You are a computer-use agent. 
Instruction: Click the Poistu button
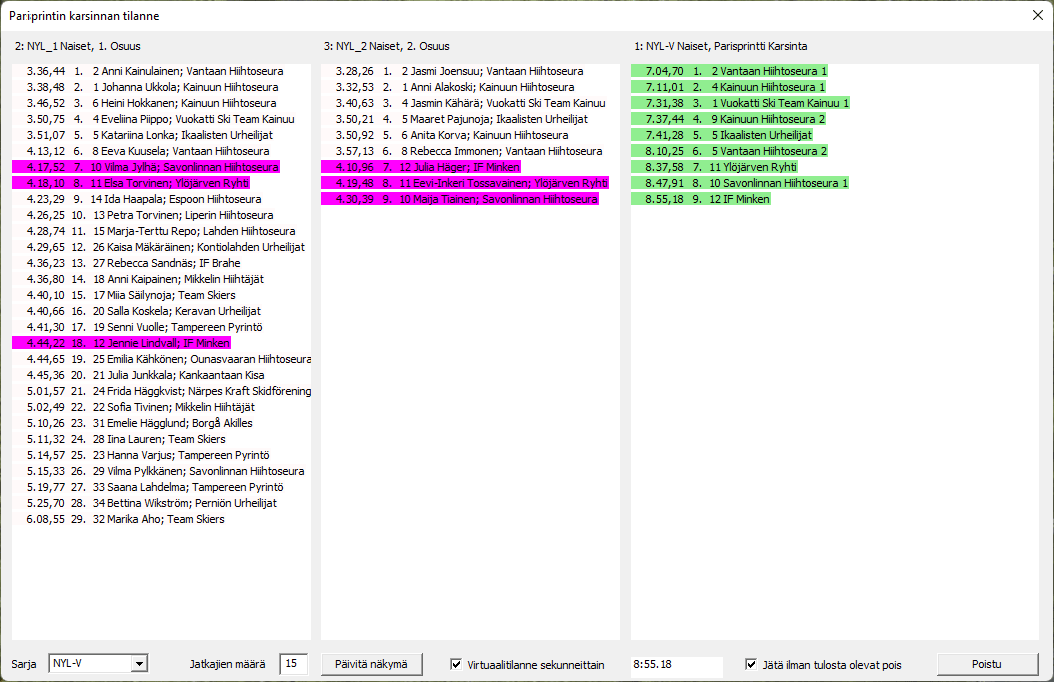click(986, 664)
